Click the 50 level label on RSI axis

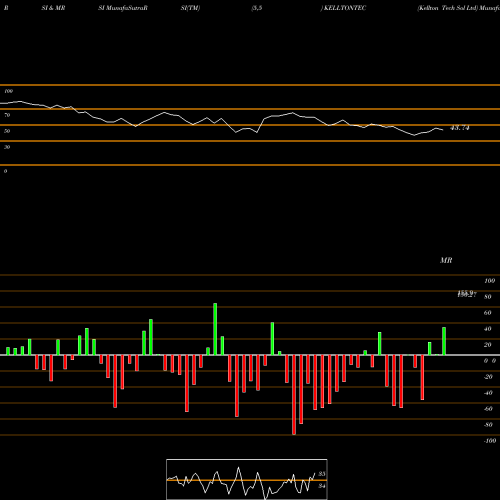tap(7, 131)
